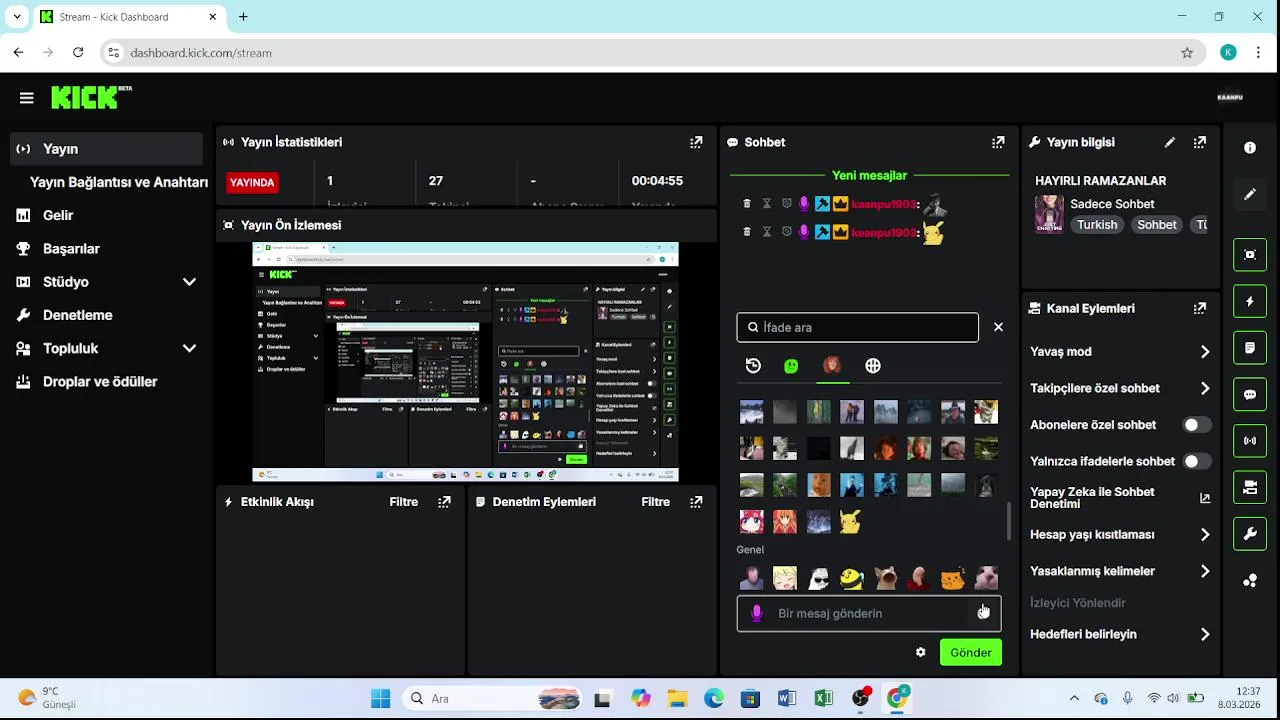Image resolution: width=1280 pixels, height=720 pixels.
Task: Click shield icon on second chat message
Action: (787, 232)
